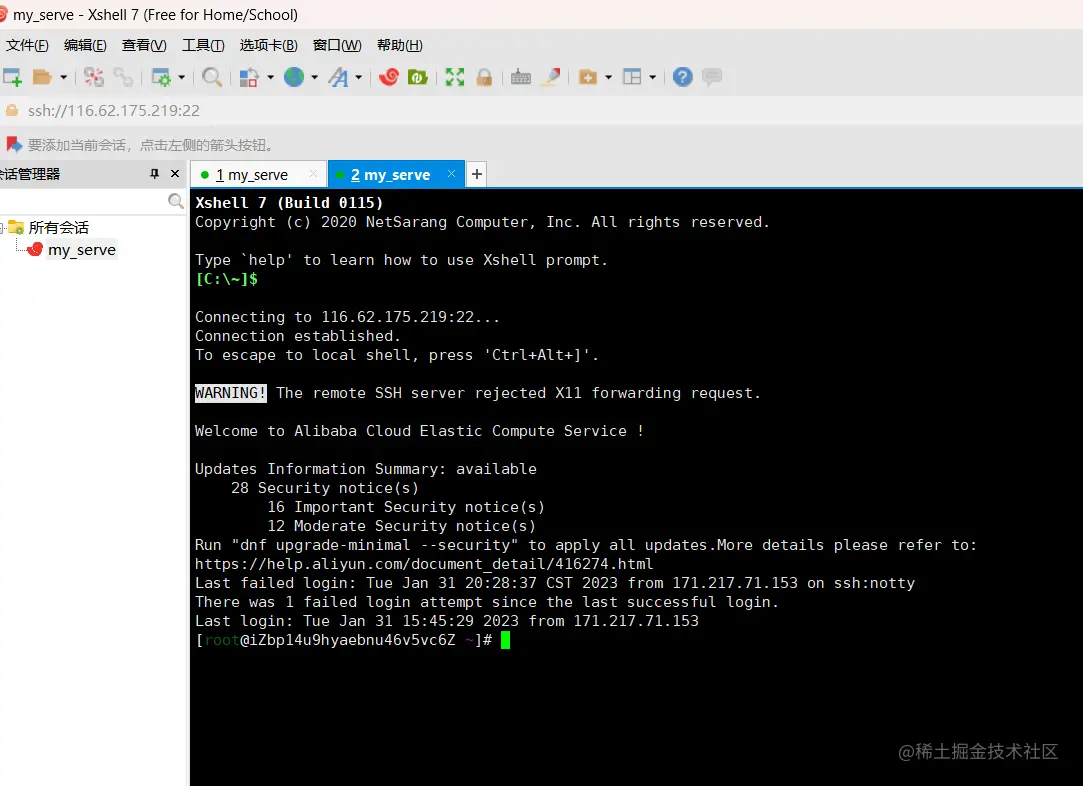Launch Xftp from the green folder icon

click(x=418, y=77)
